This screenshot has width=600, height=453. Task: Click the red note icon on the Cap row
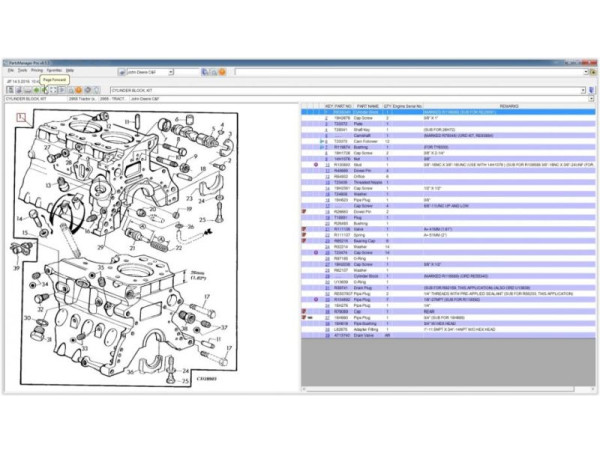(304, 311)
